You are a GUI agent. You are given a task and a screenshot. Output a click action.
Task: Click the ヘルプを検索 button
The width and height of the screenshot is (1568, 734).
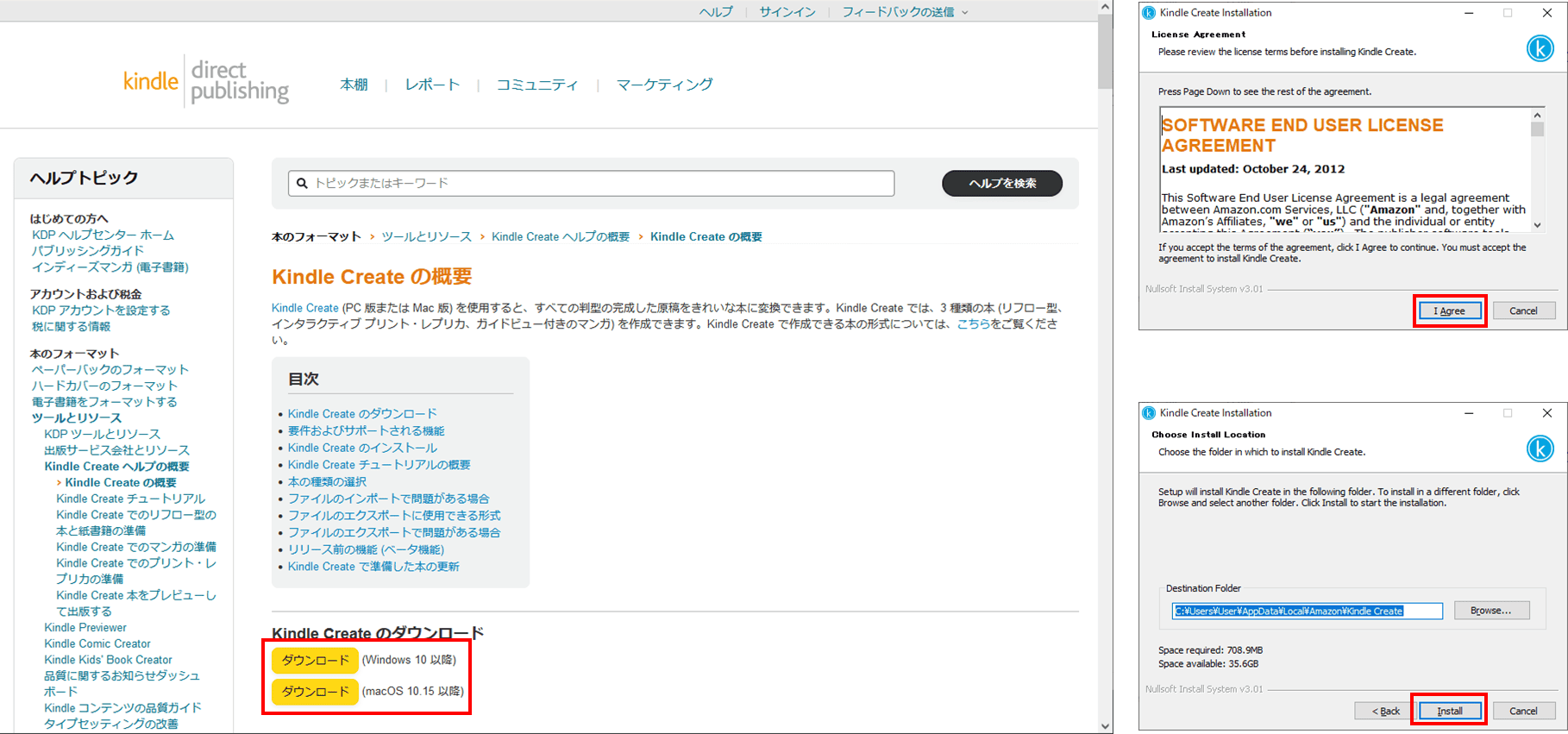click(1002, 183)
